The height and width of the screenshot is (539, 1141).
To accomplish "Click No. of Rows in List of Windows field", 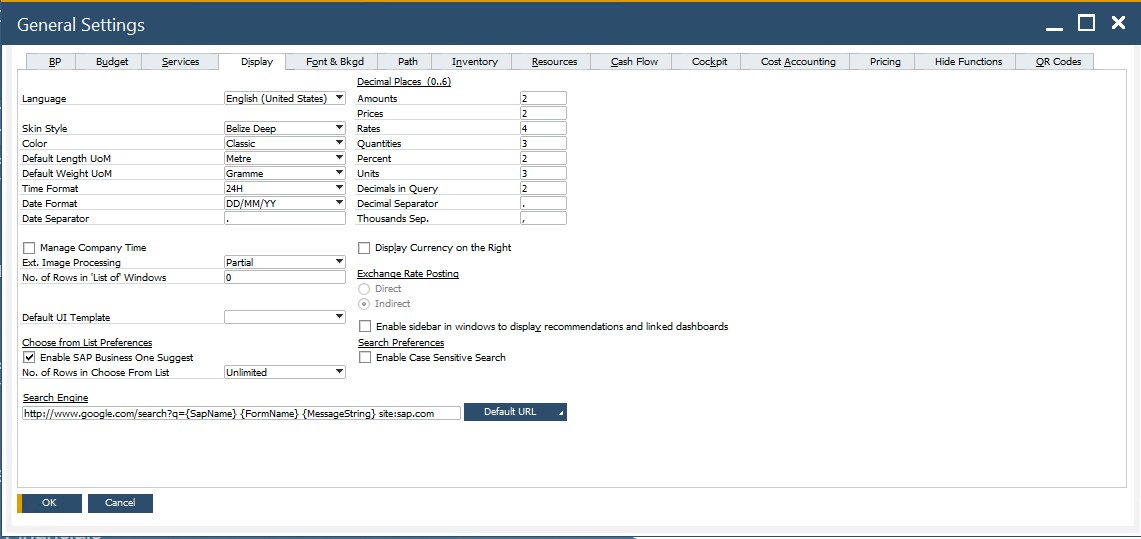I will pos(285,277).
